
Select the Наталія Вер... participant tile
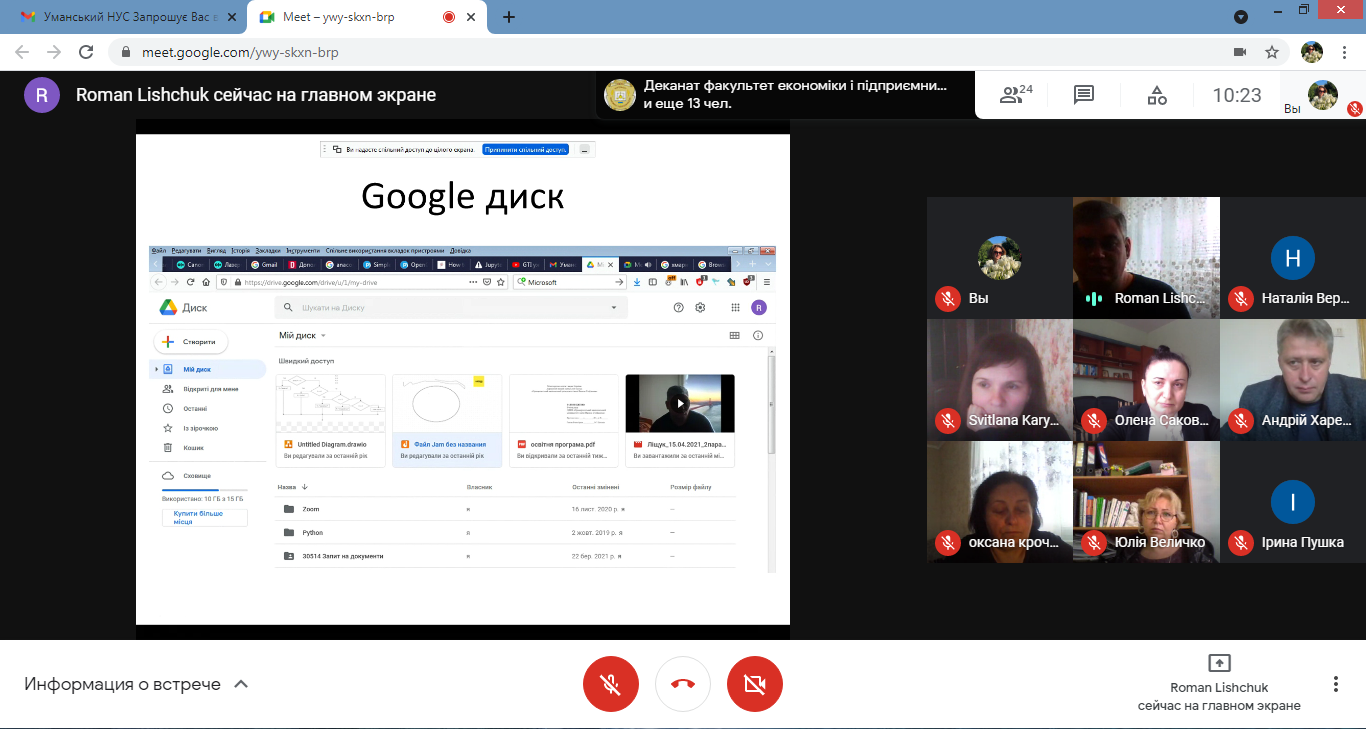tap(1293, 257)
